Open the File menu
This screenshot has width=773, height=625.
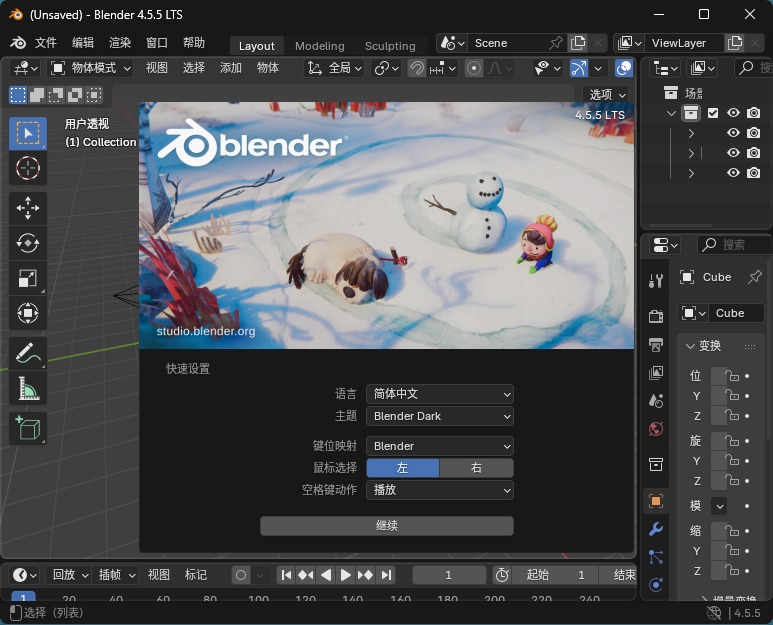pyautogui.click(x=46, y=43)
